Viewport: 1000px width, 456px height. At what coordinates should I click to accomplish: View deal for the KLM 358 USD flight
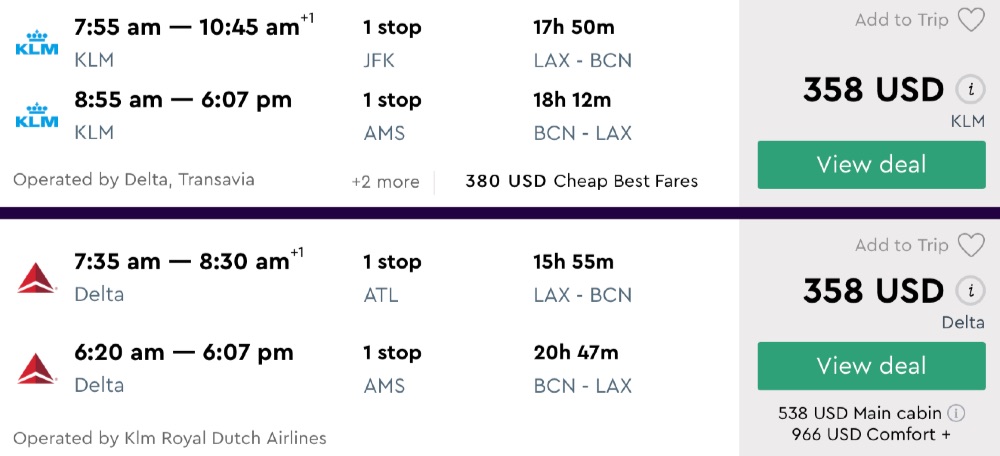871,165
